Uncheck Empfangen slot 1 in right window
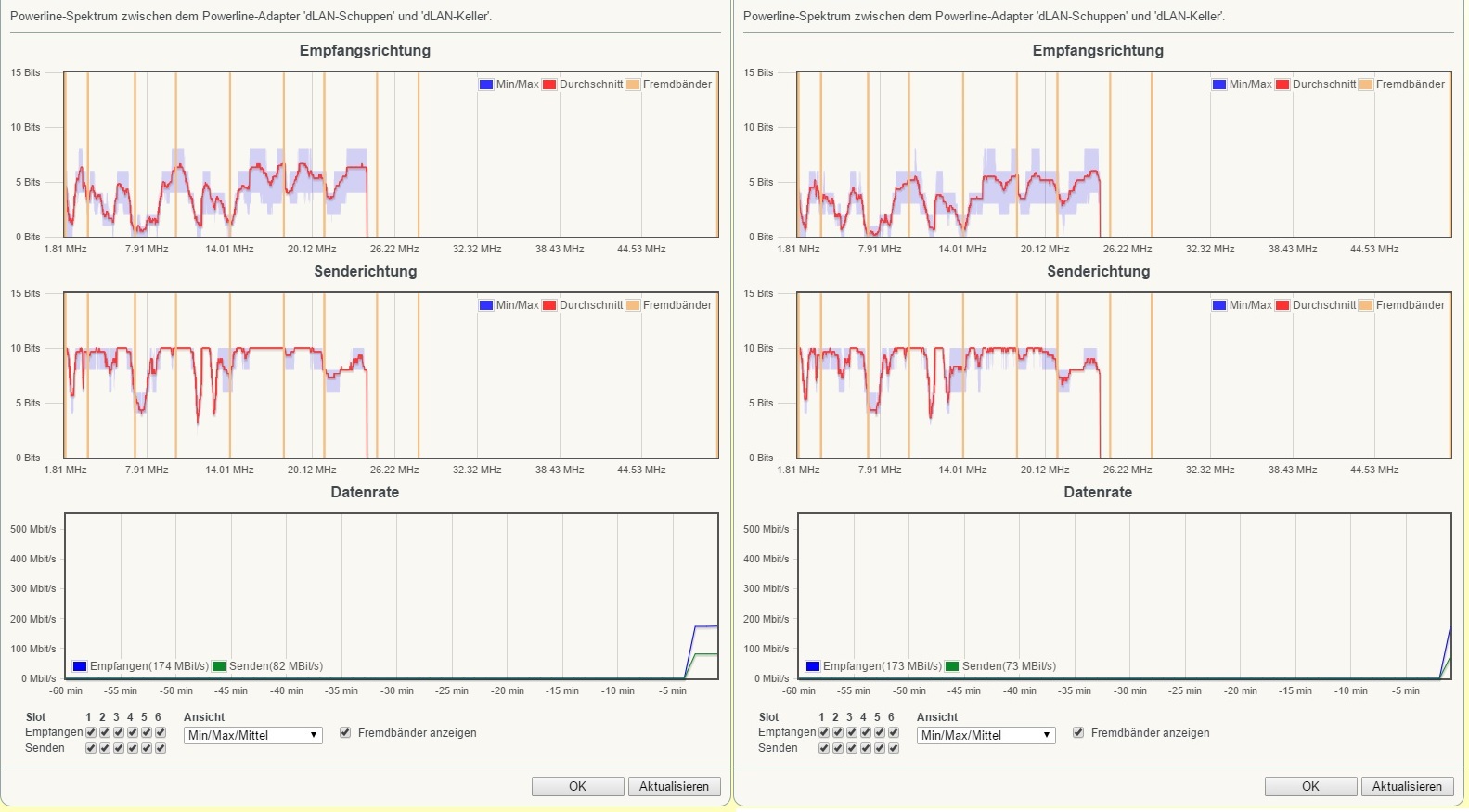This screenshot has height=812, width=1469. pos(824,732)
